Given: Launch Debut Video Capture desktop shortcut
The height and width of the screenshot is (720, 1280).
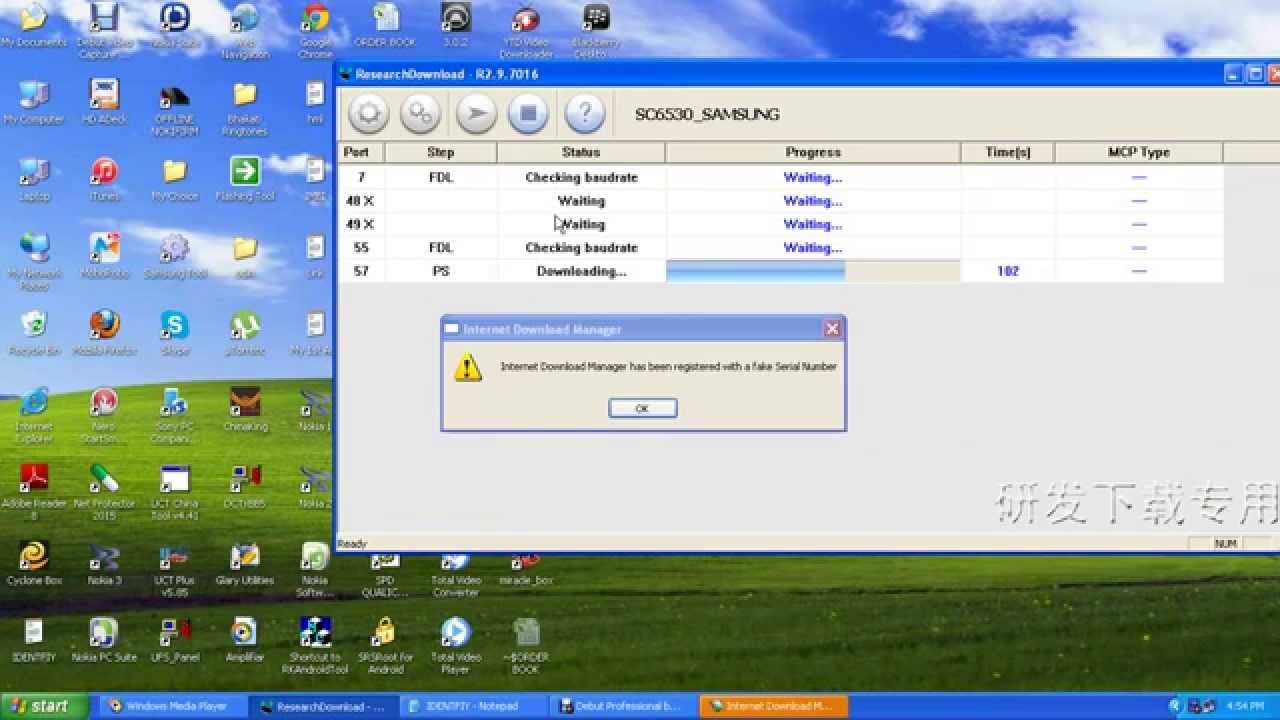Looking at the screenshot, I should coord(104,30).
